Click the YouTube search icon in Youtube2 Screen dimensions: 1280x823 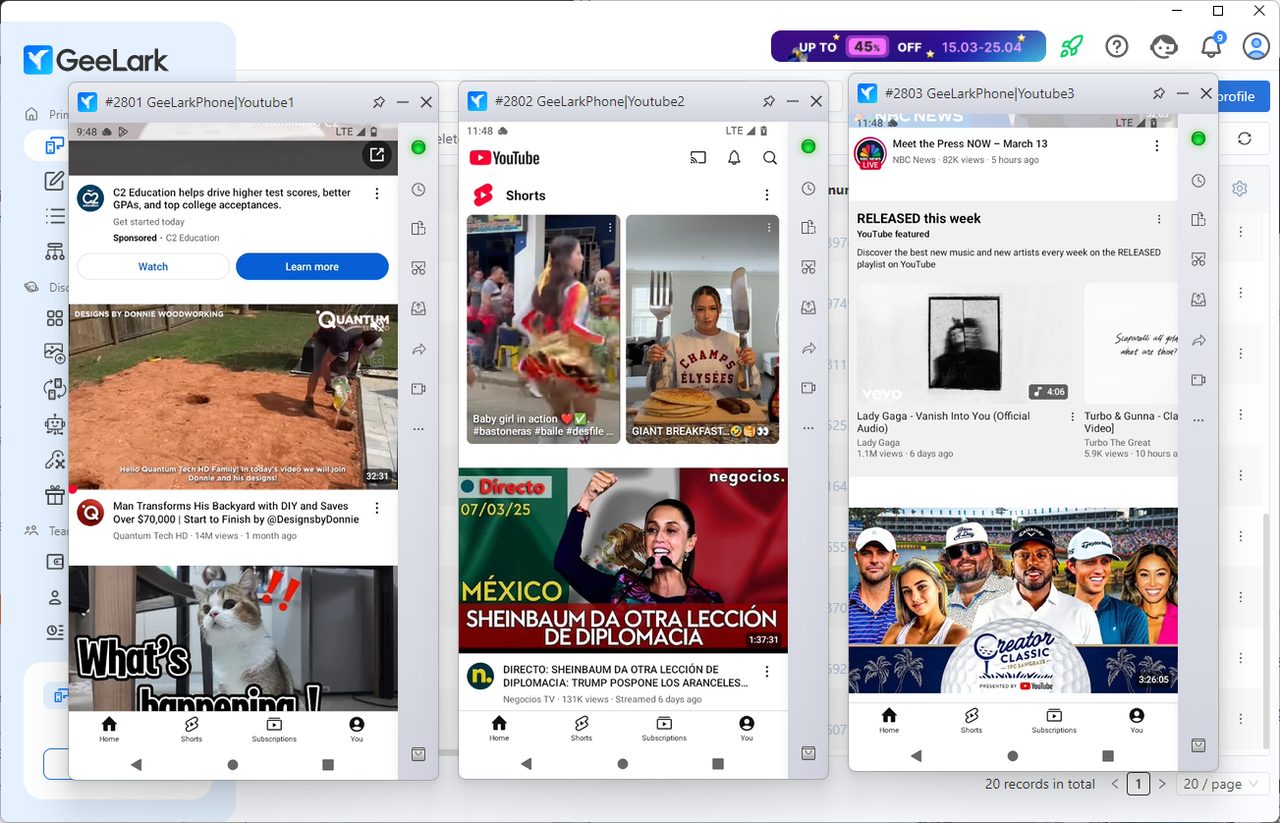(770, 158)
